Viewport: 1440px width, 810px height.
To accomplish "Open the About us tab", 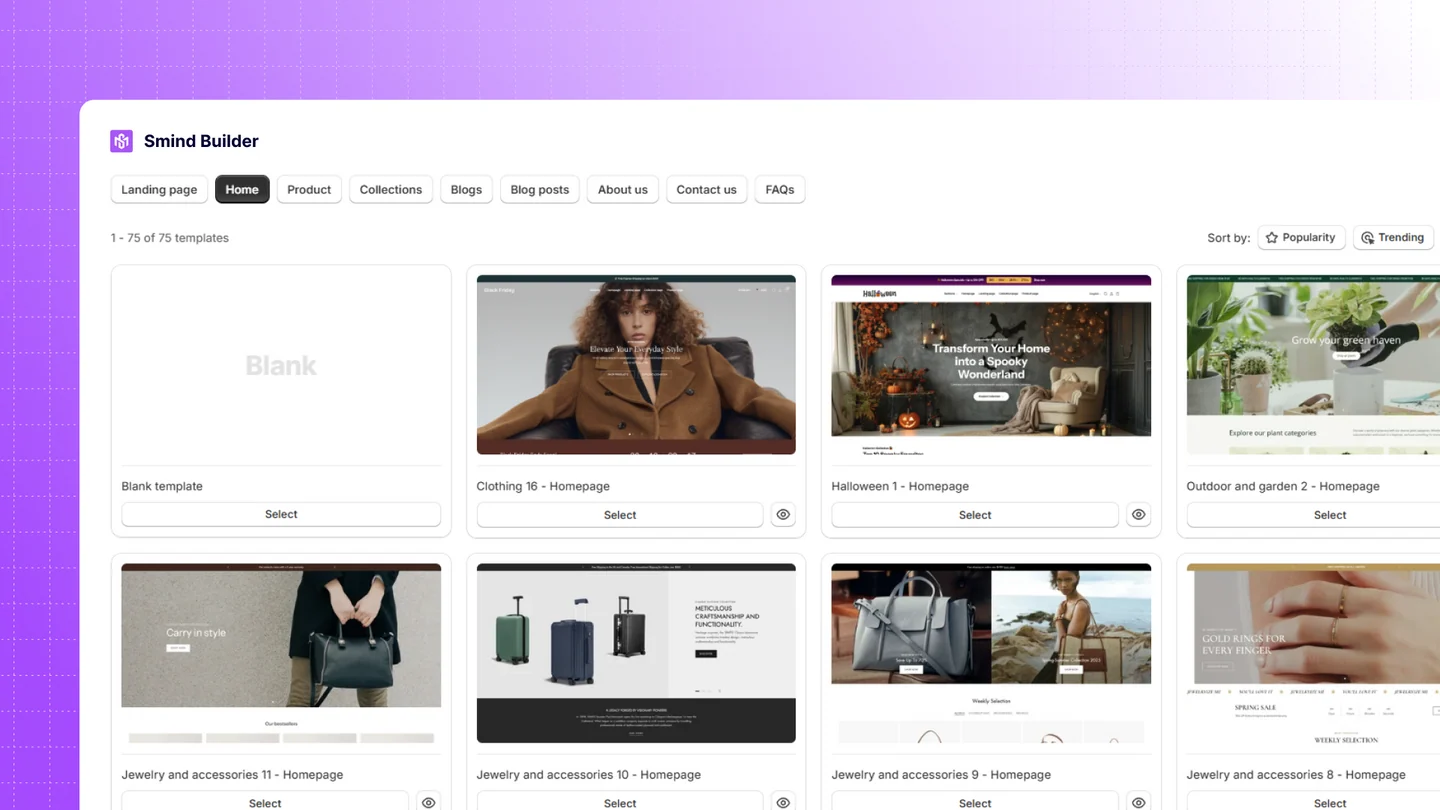I will click(623, 190).
